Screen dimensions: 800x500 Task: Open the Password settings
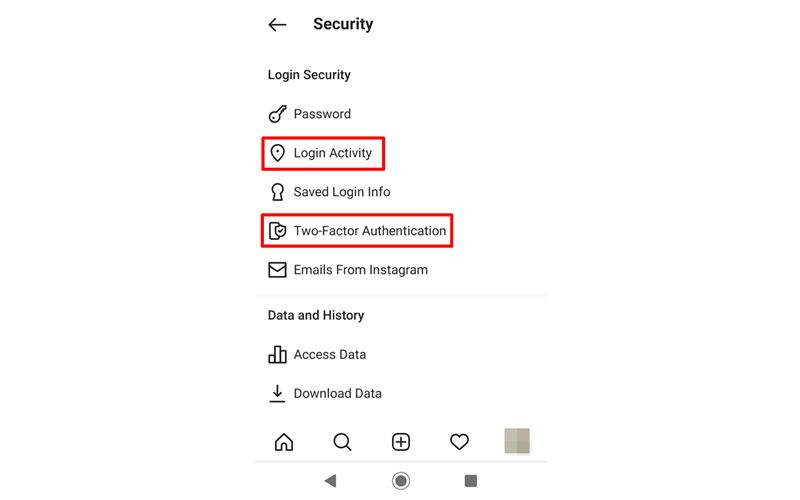[x=322, y=114]
